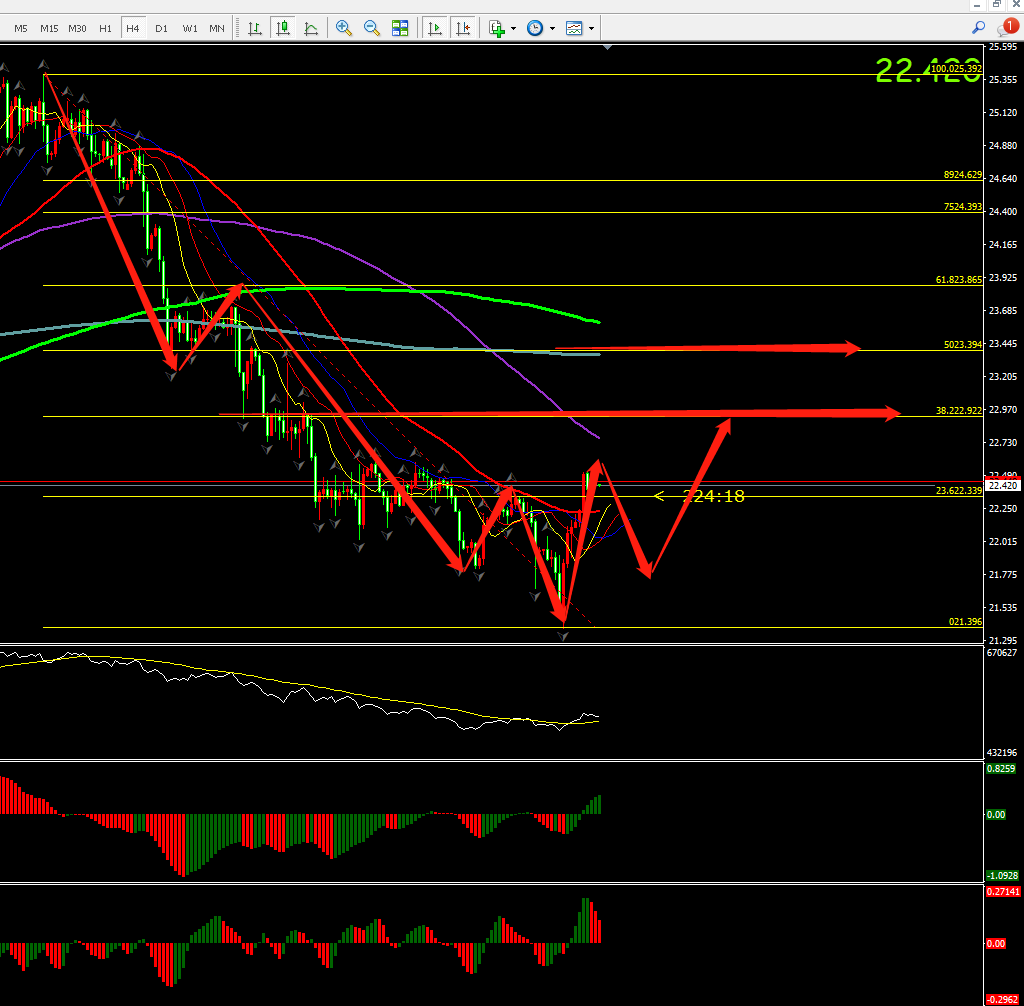Image resolution: width=1024 pixels, height=1006 pixels.
Task: Switch to line chart view
Action: tap(311, 28)
